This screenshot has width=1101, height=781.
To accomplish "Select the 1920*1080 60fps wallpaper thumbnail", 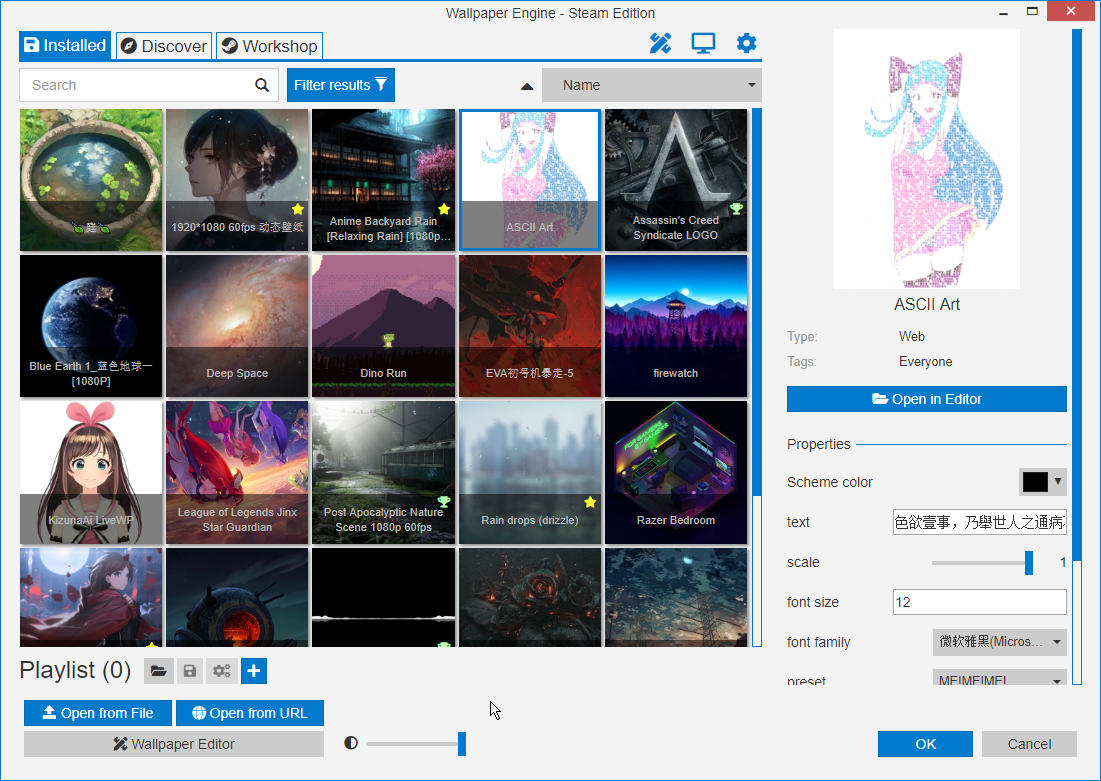I will point(237,180).
